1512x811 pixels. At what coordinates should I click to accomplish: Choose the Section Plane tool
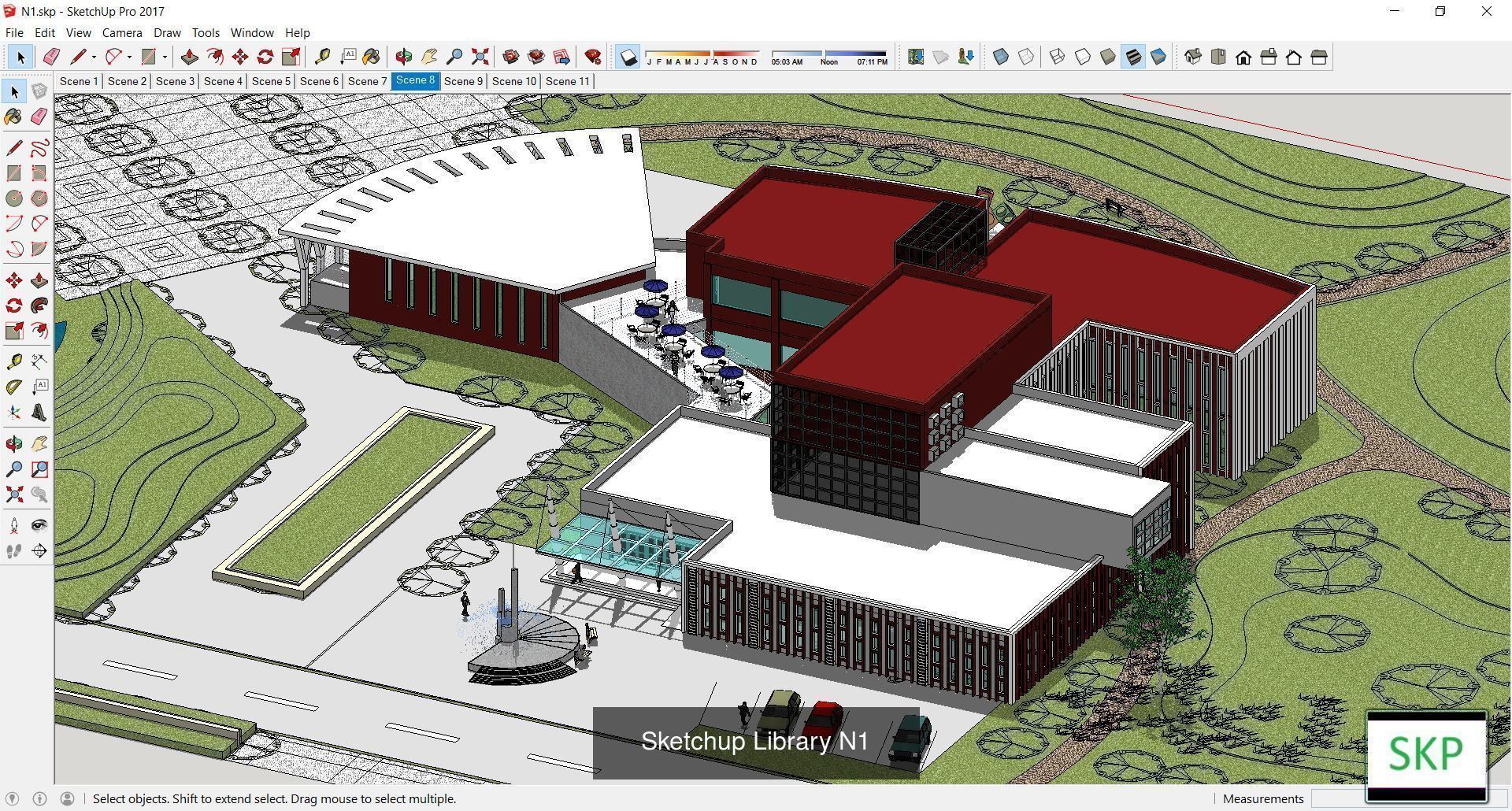click(39, 550)
